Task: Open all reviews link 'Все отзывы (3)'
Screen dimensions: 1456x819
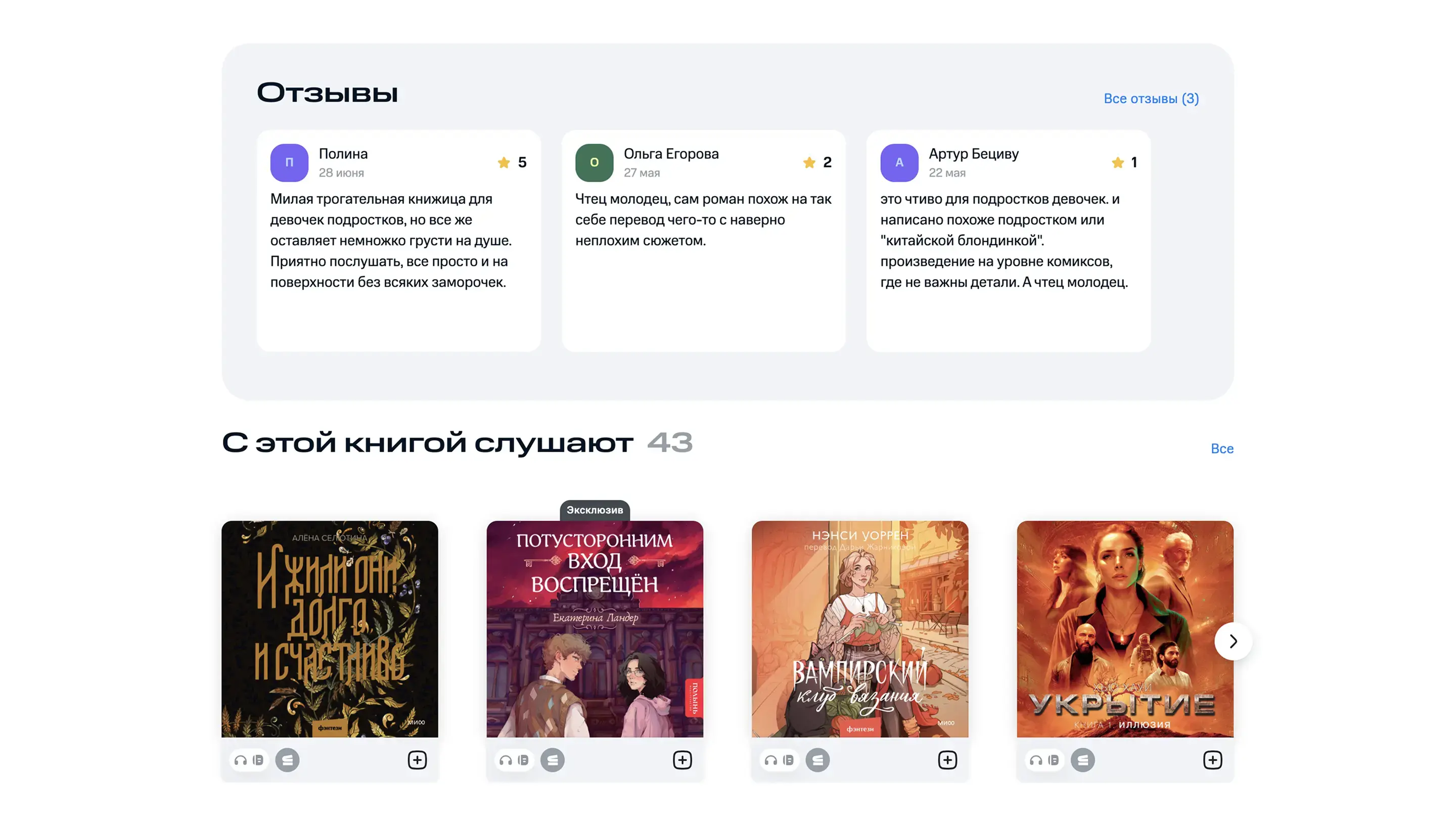Action: click(1151, 99)
